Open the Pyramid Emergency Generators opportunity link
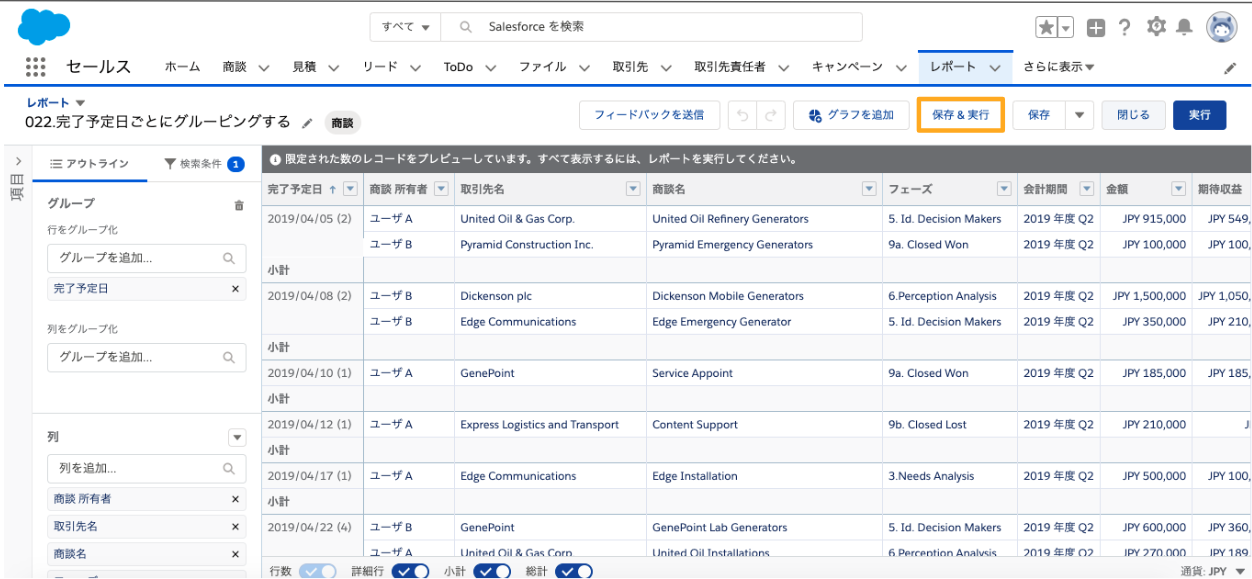The width and height of the screenshot is (1252, 579). click(732, 245)
